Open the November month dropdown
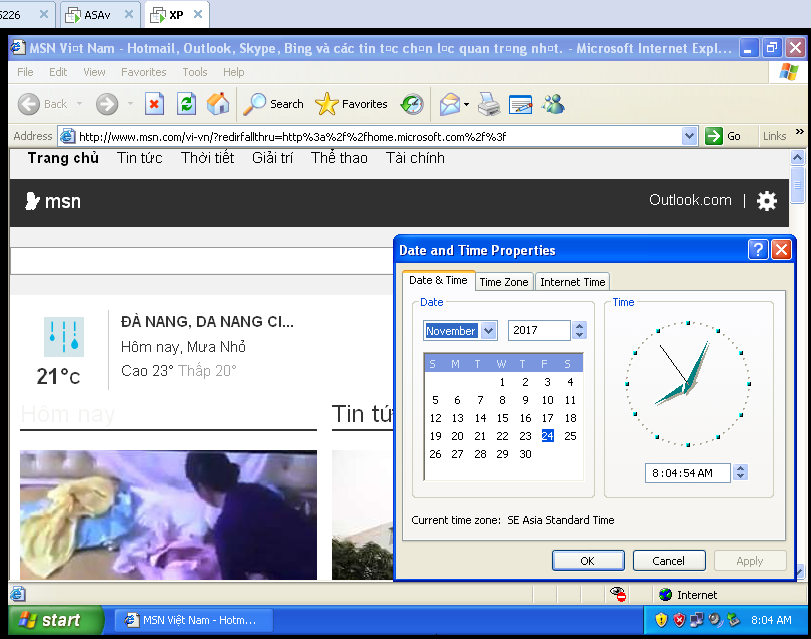This screenshot has width=811, height=639. point(489,330)
